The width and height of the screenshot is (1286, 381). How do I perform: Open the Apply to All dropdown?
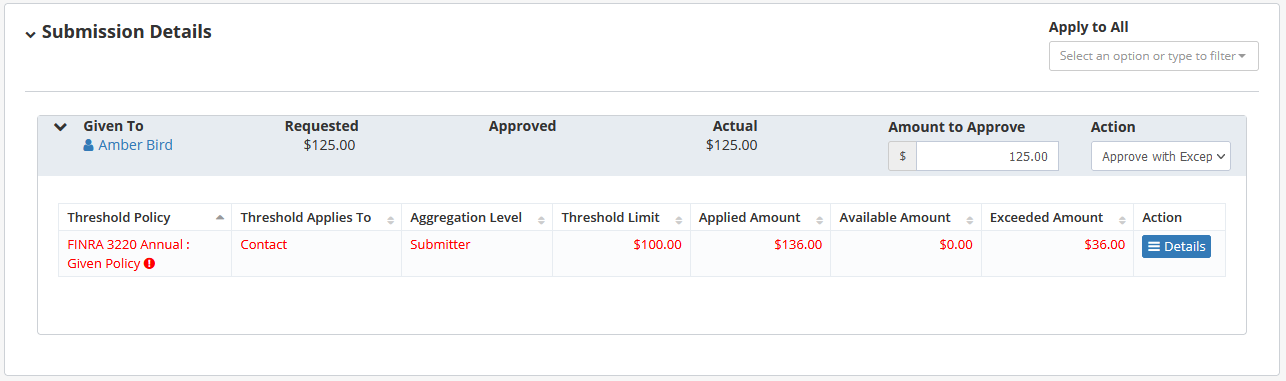(x=1153, y=56)
